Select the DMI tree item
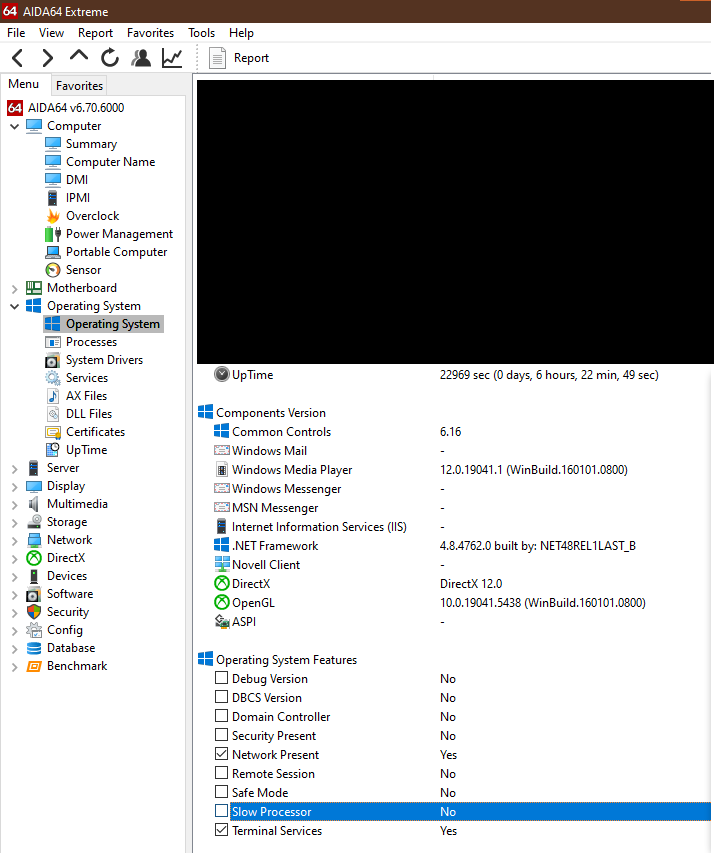This screenshot has width=714, height=853. 77,180
